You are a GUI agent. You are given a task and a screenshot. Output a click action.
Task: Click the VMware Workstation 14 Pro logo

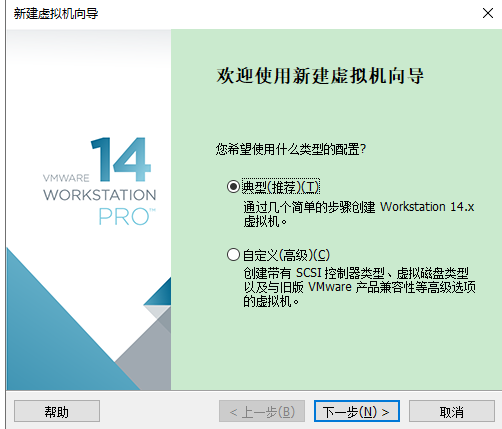pyautogui.click(x=99, y=181)
